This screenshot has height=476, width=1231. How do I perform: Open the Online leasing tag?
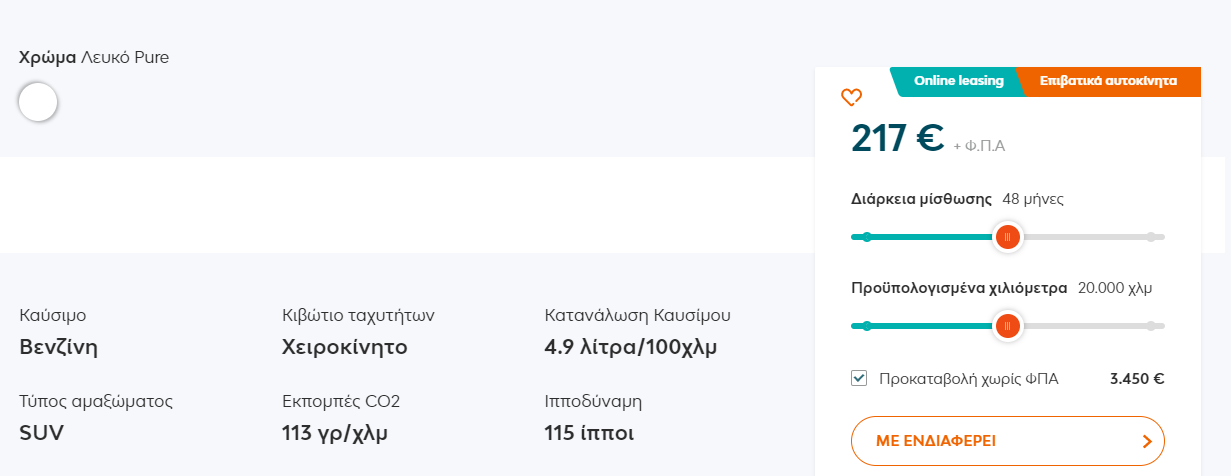958,81
